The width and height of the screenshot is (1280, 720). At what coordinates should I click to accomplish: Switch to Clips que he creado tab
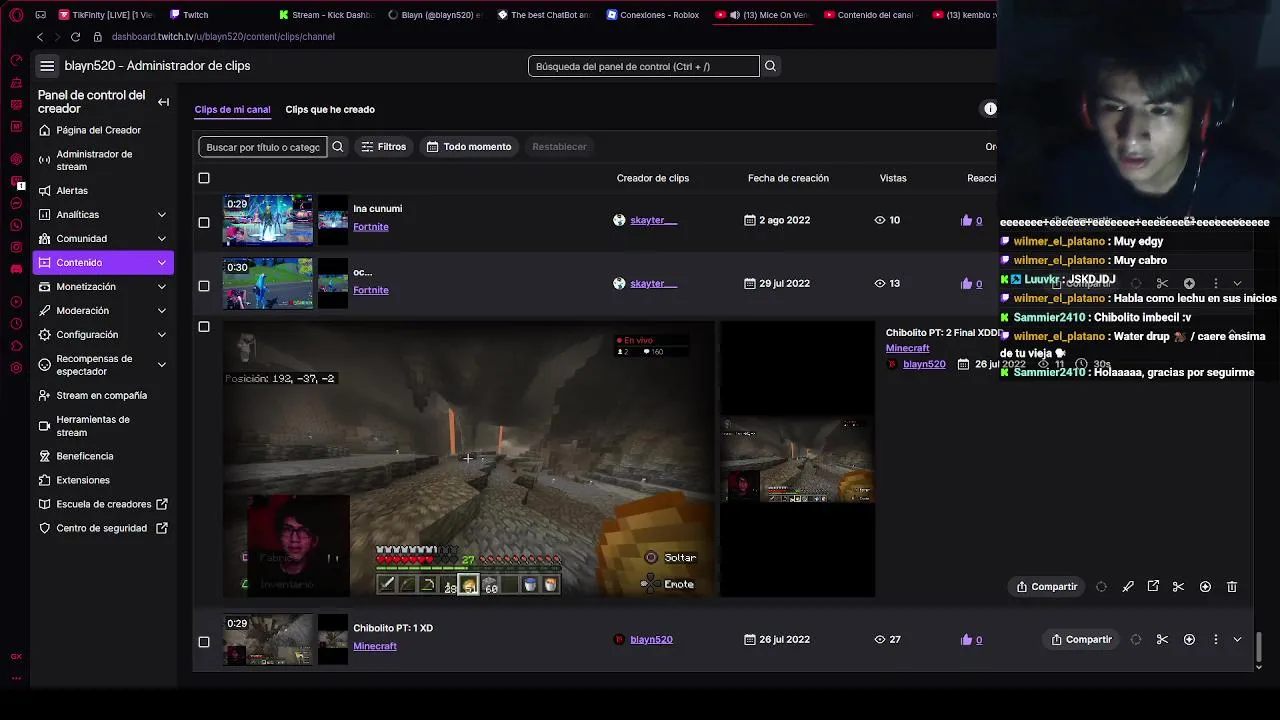[330, 110]
